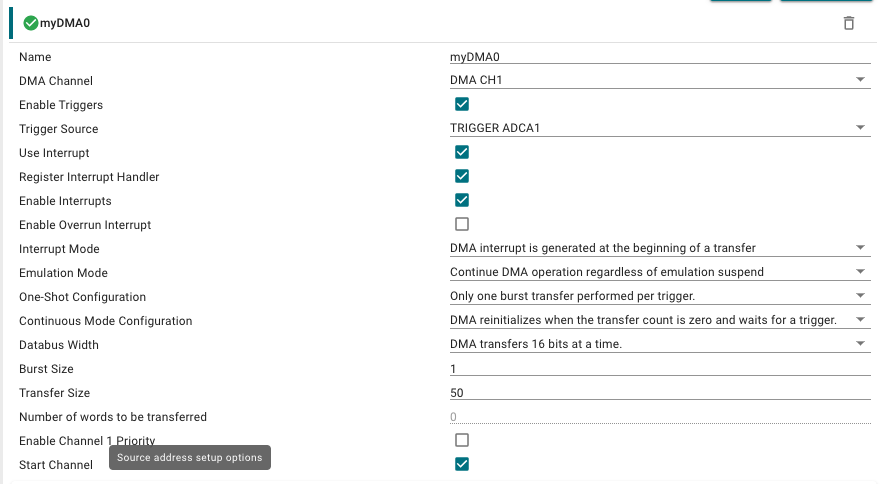Viewport: 882px width, 484px height.
Task: Open the DMA Channel dropdown
Action: [x=659, y=81]
